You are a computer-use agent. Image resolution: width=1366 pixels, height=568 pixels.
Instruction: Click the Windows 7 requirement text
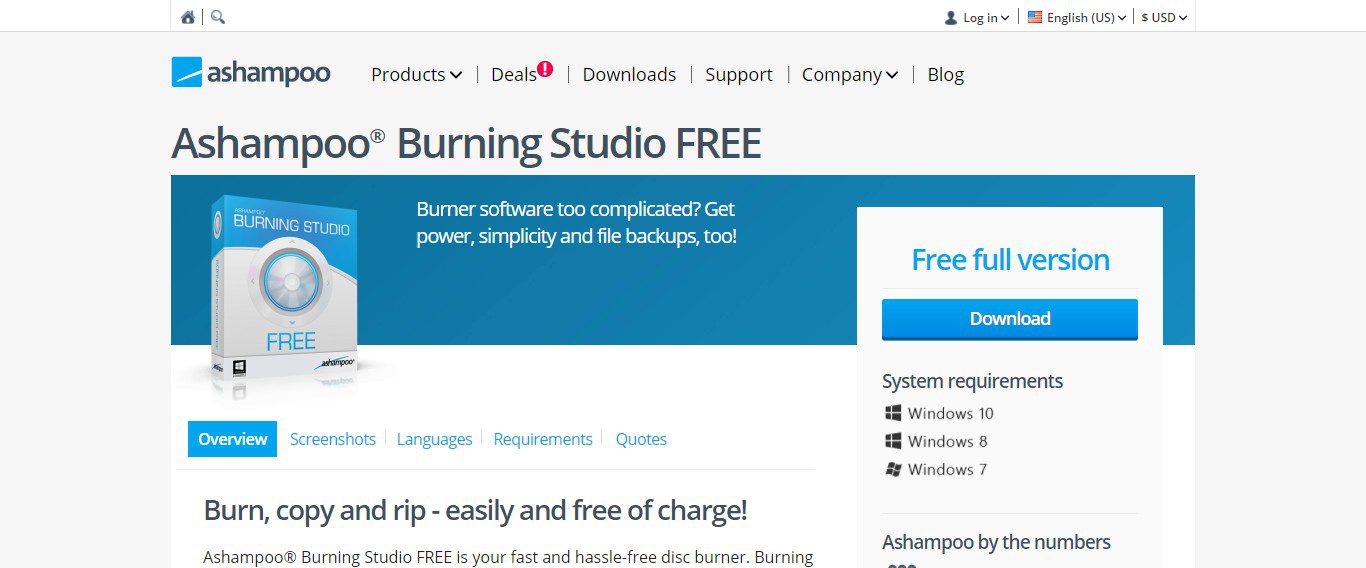(x=948, y=469)
